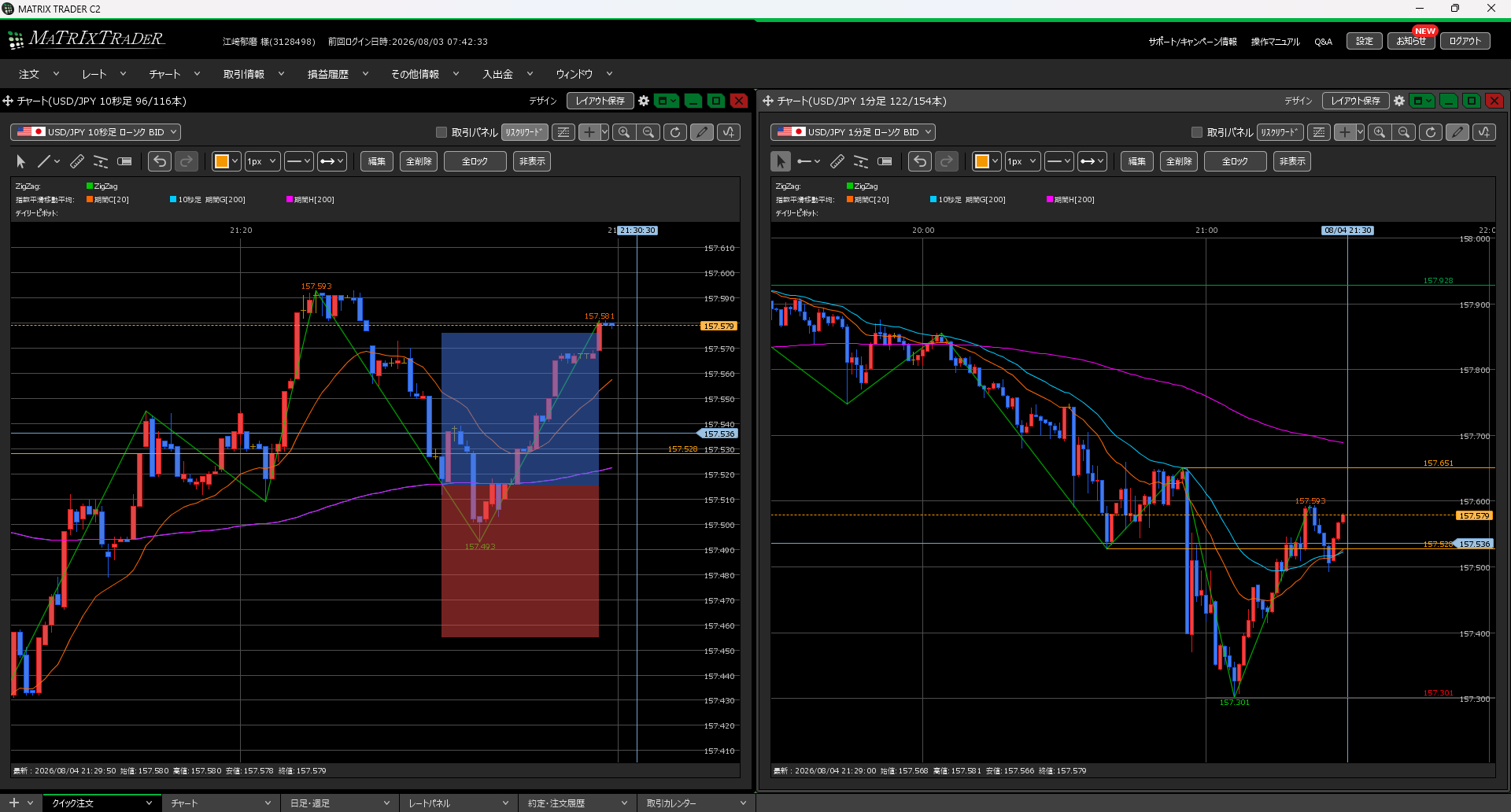
Task: Open line style dropdown in 10秒足 chart
Action: (298, 161)
